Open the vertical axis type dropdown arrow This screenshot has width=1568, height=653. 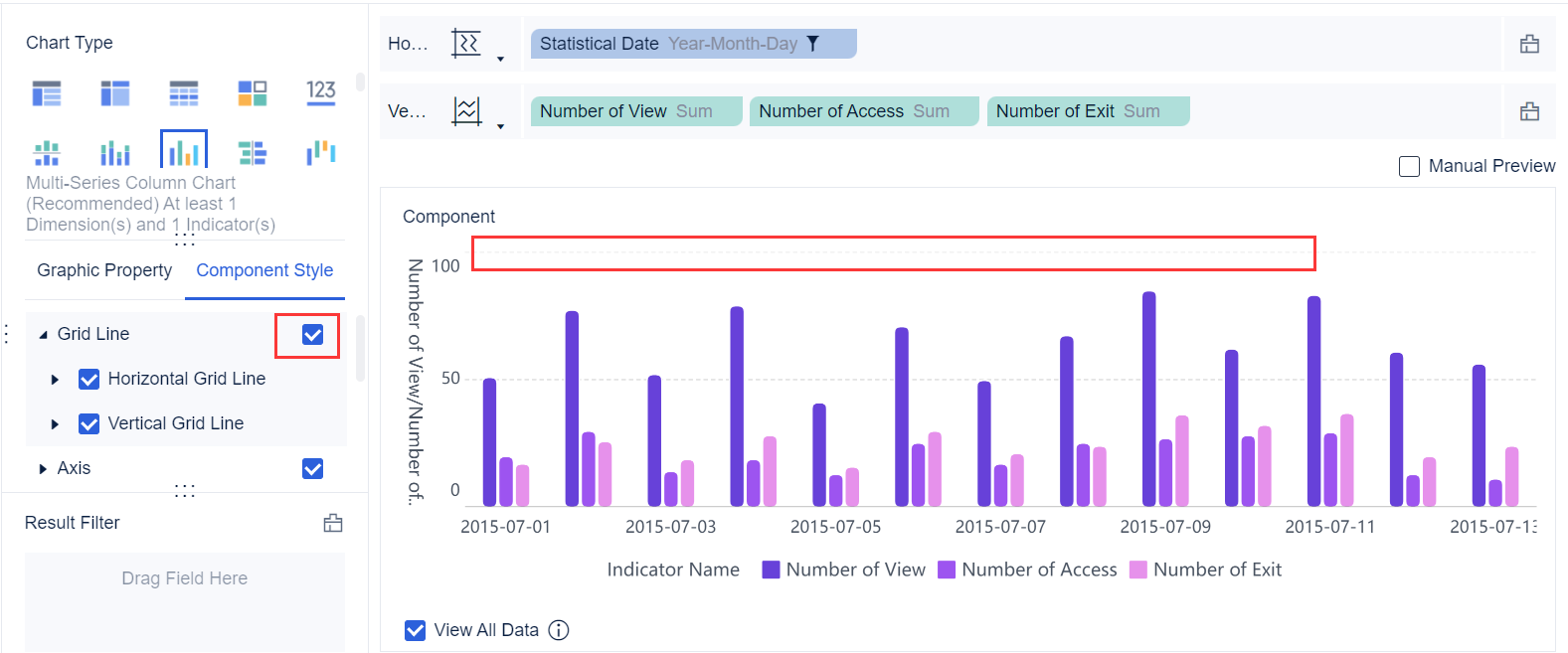(x=500, y=126)
